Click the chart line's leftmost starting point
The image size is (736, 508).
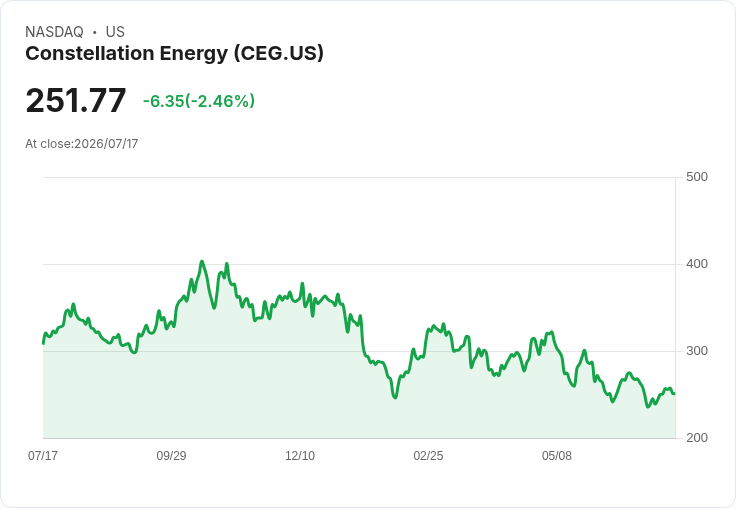coord(44,343)
